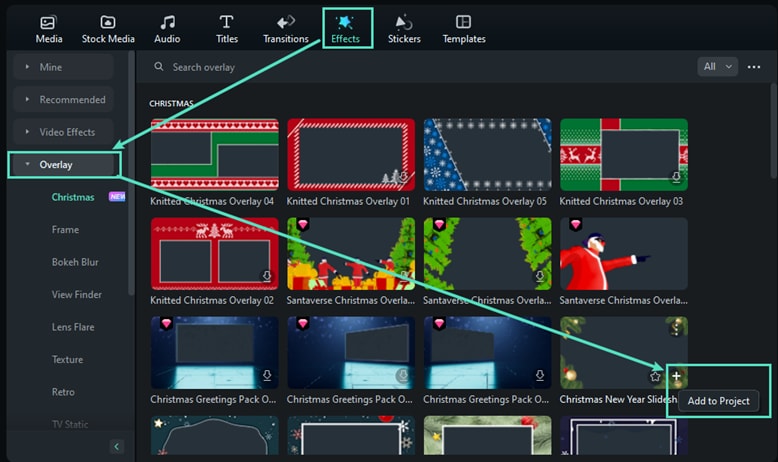
Task: Download the first Christmas Greetings Pack overlay
Action: pyautogui.click(x=267, y=375)
